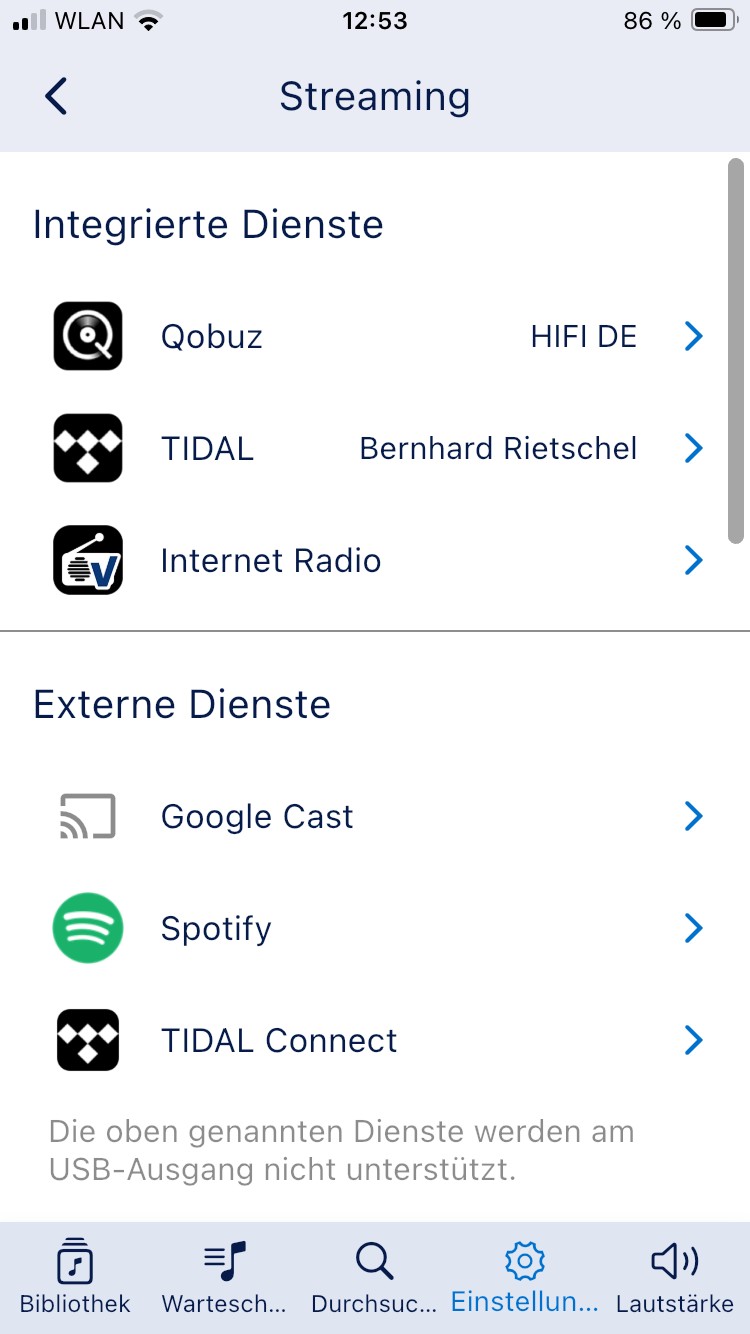Tap the green Spotify logo
Viewport: 750px width, 1334px height.
pos(88,928)
